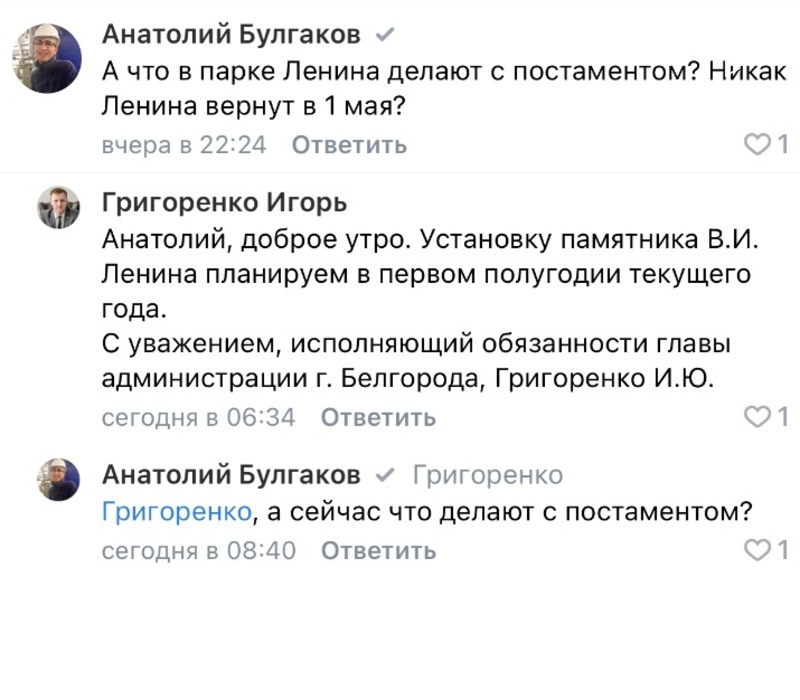Viewport: 800px width, 700px height.
Task: Like Anatoly Bulgakov's first comment with heart
Action: pyautogui.click(x=757, y=144)
